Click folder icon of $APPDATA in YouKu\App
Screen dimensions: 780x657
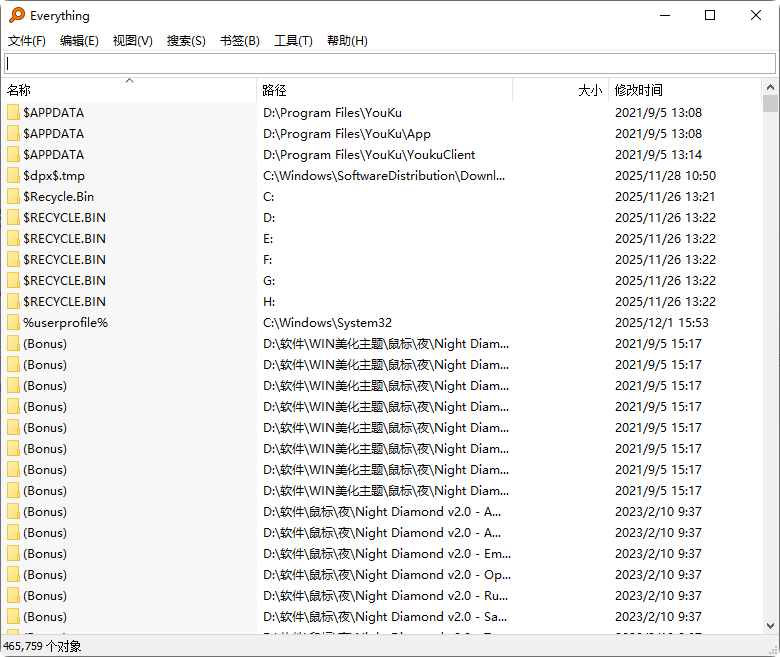14,134
